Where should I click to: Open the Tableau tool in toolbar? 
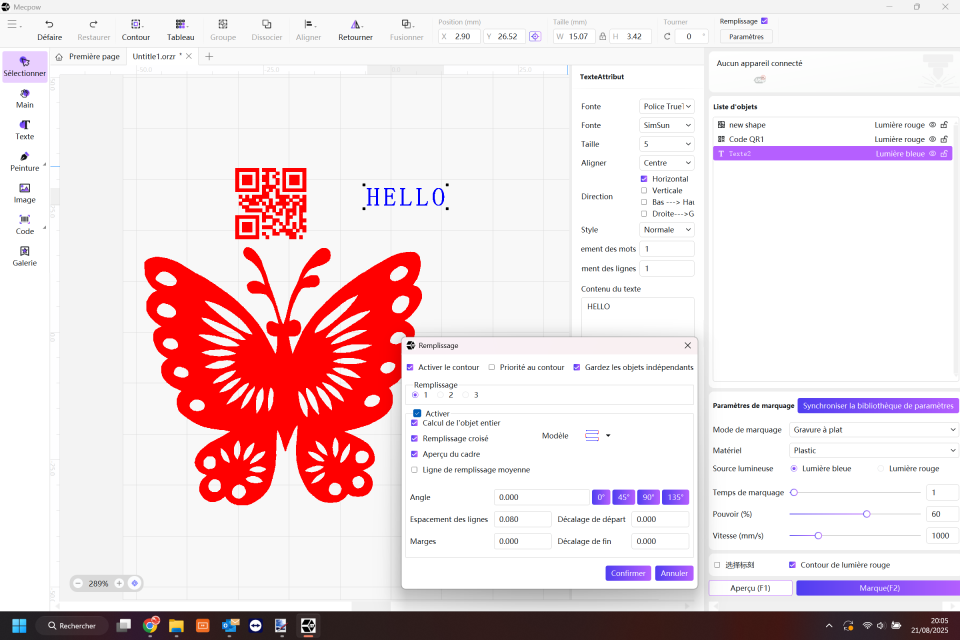click(180, 24)
